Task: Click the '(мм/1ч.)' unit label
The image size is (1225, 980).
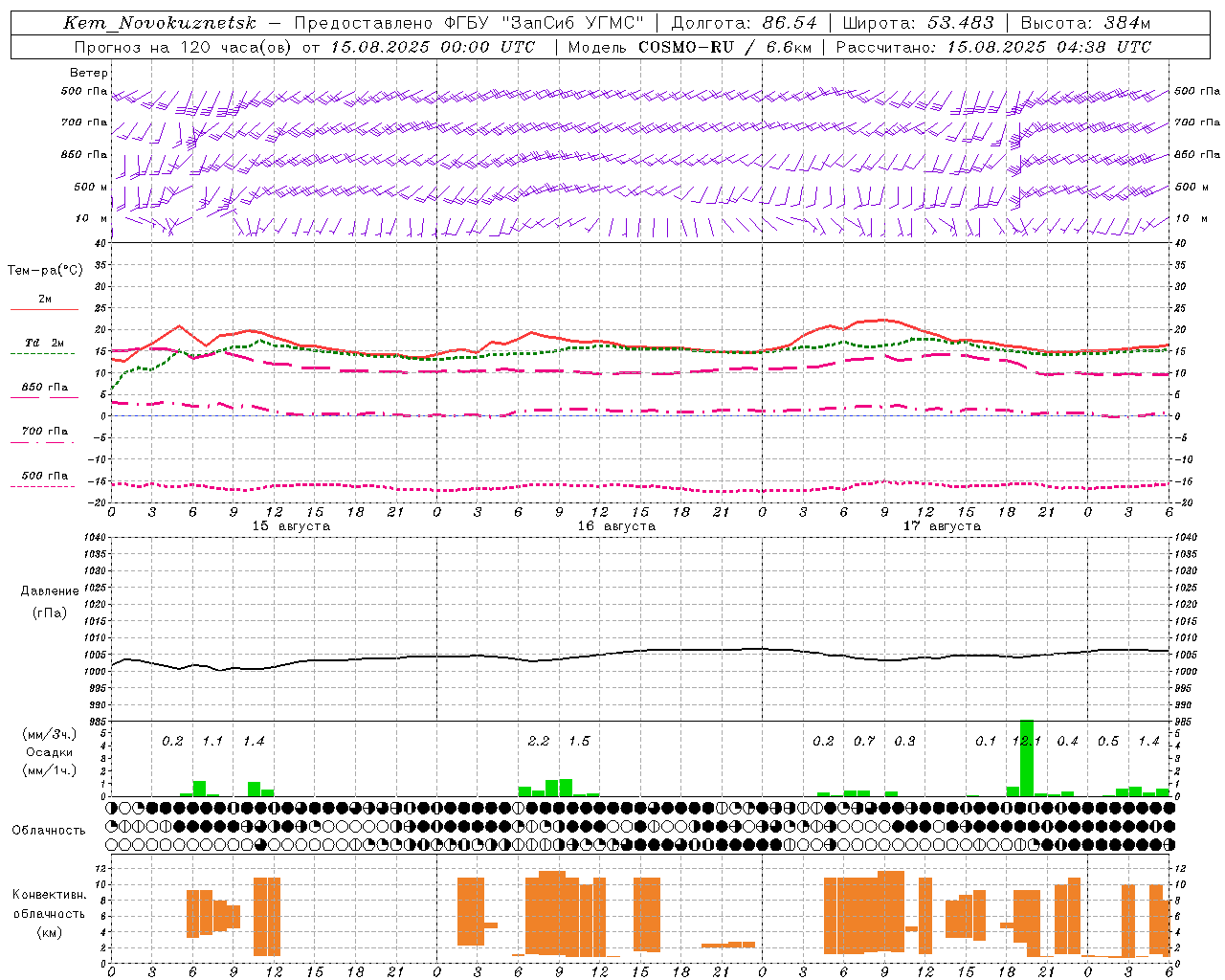Action: [50, 770]
